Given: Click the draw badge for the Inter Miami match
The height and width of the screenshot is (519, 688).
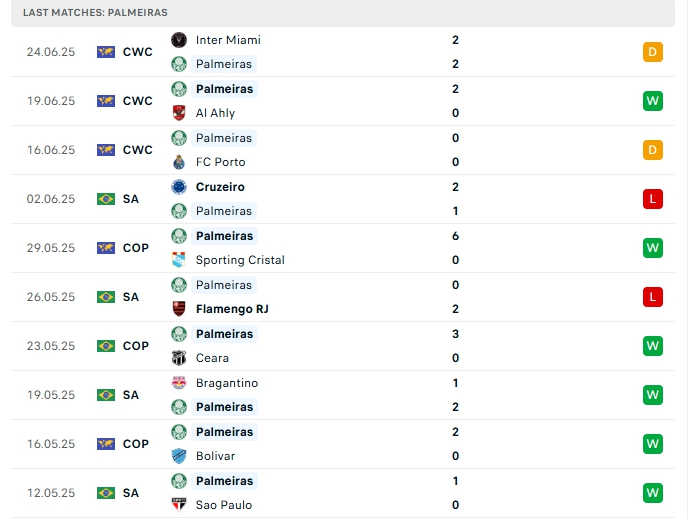Looking at the screenshot, I should pos(653,52).
